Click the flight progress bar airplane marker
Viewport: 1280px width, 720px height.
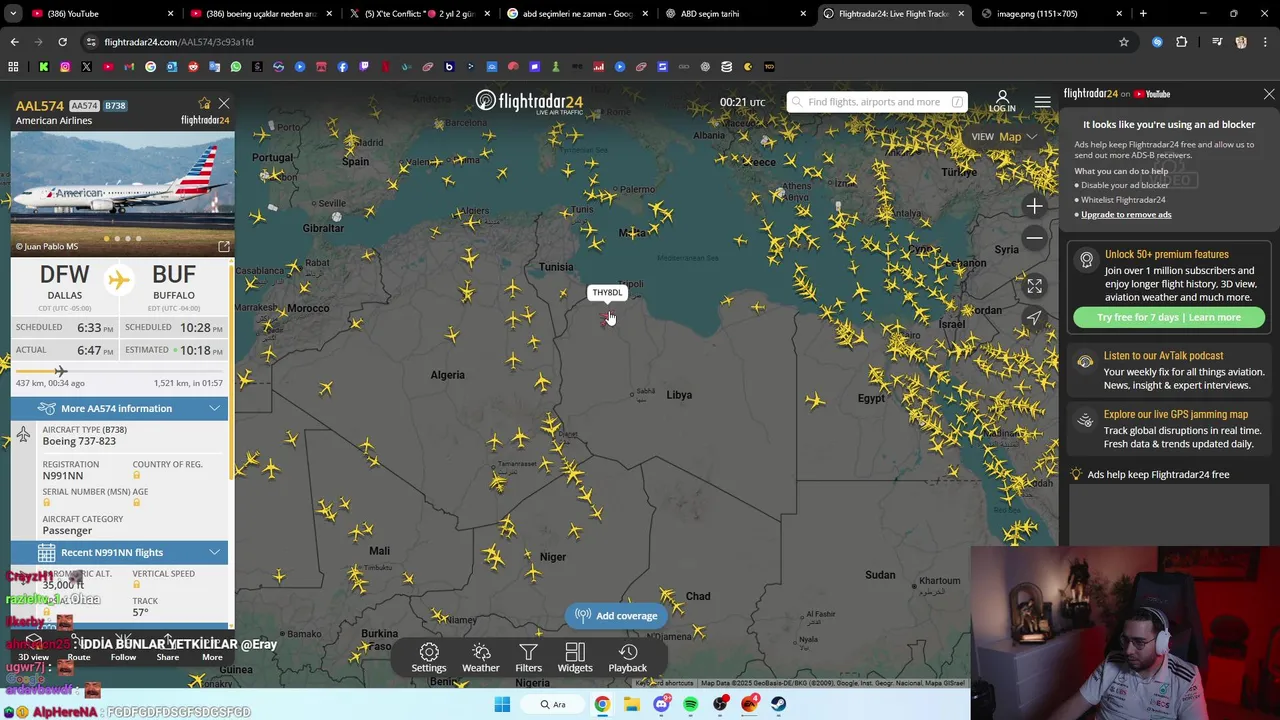(61, 371)
